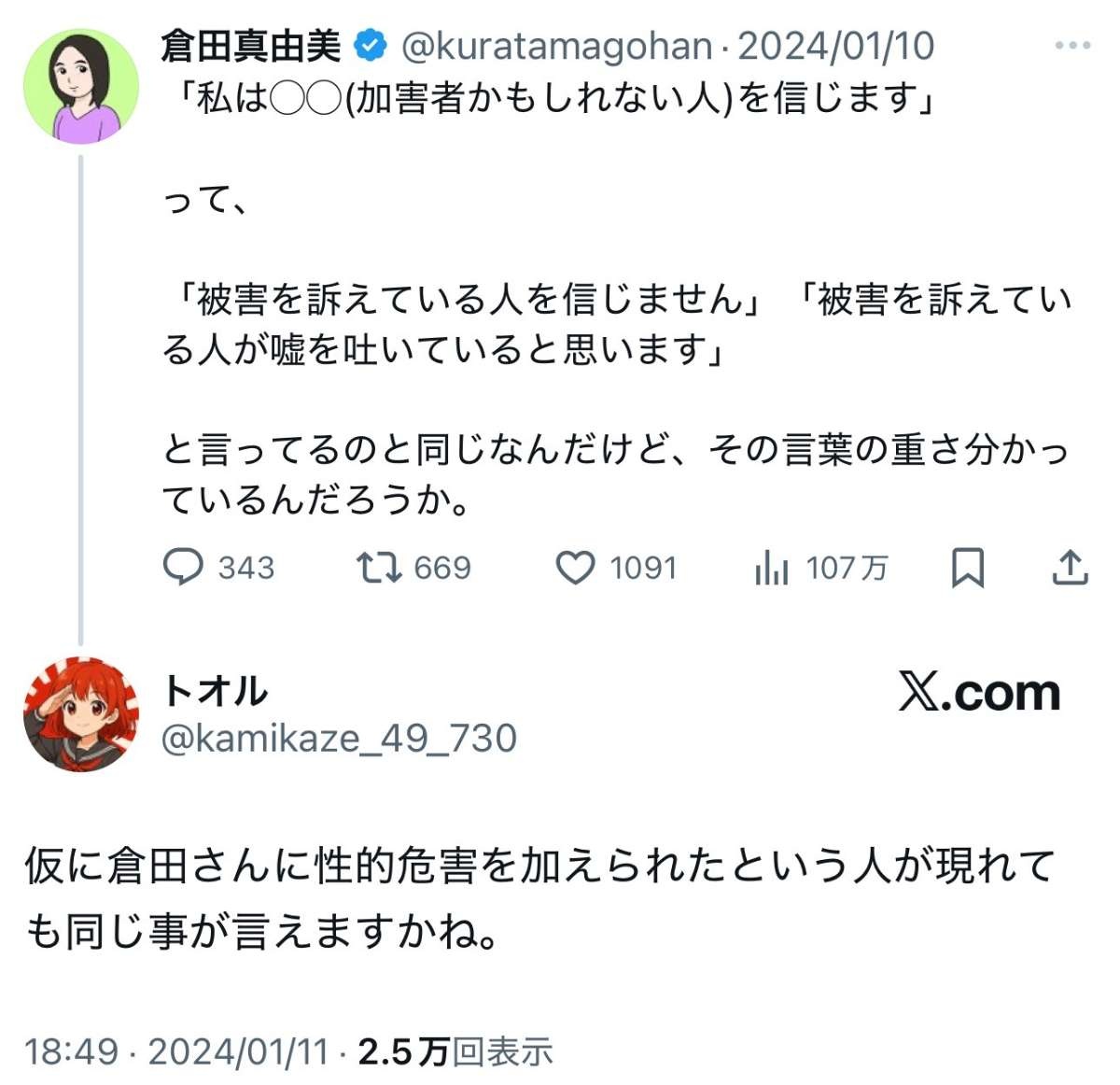Click the X.com logo watermark
The height and width of the screenshot is (1085, 1120).
pos(980,692)
